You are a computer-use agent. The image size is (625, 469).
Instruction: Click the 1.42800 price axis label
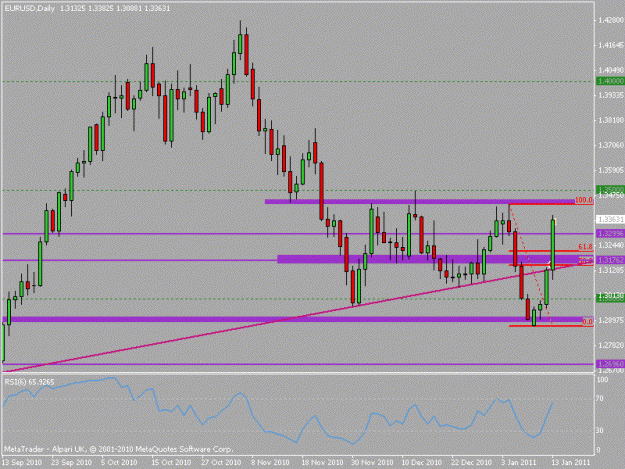611,20
